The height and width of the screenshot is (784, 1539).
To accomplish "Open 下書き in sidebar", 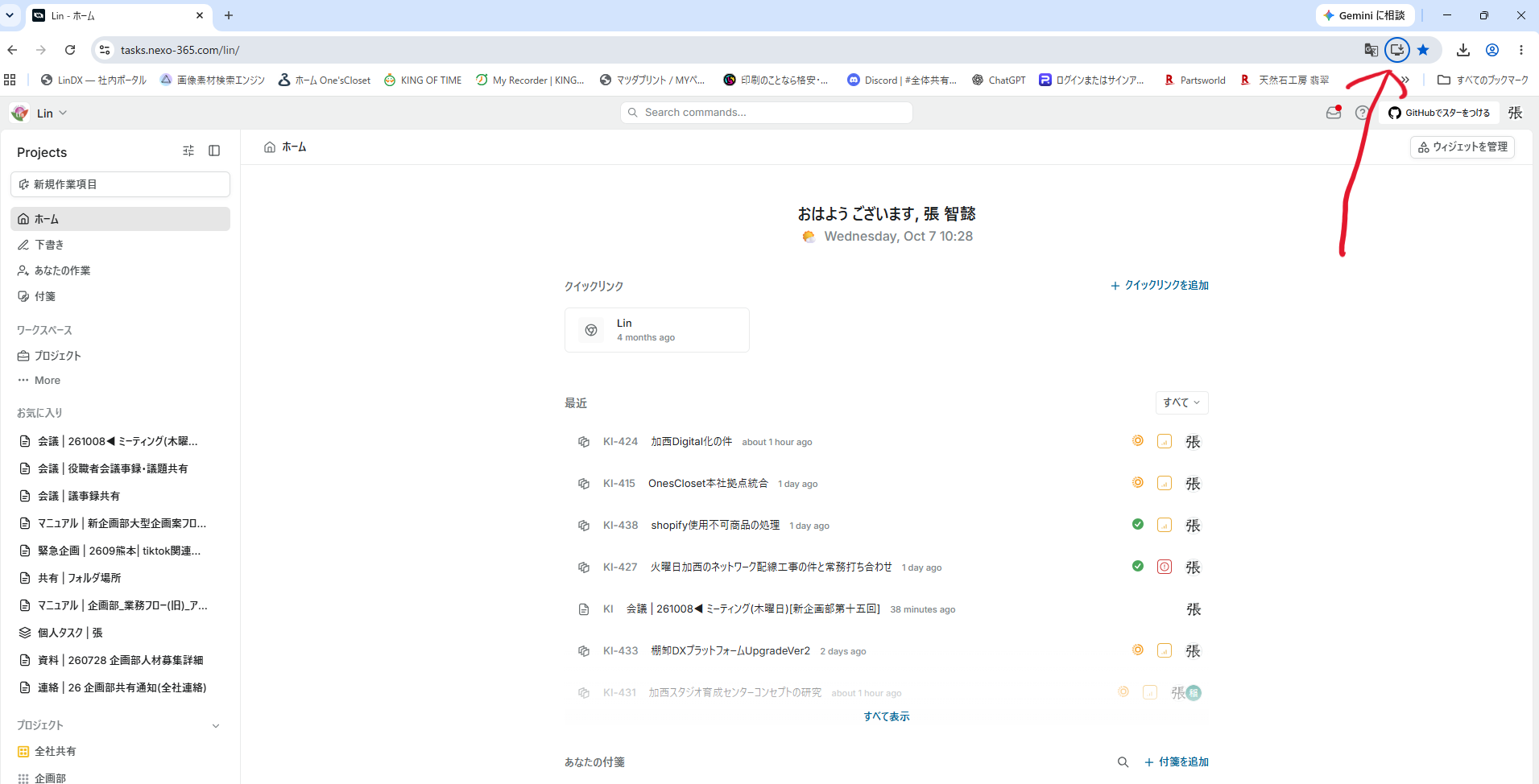I will [x=120, y=245].
